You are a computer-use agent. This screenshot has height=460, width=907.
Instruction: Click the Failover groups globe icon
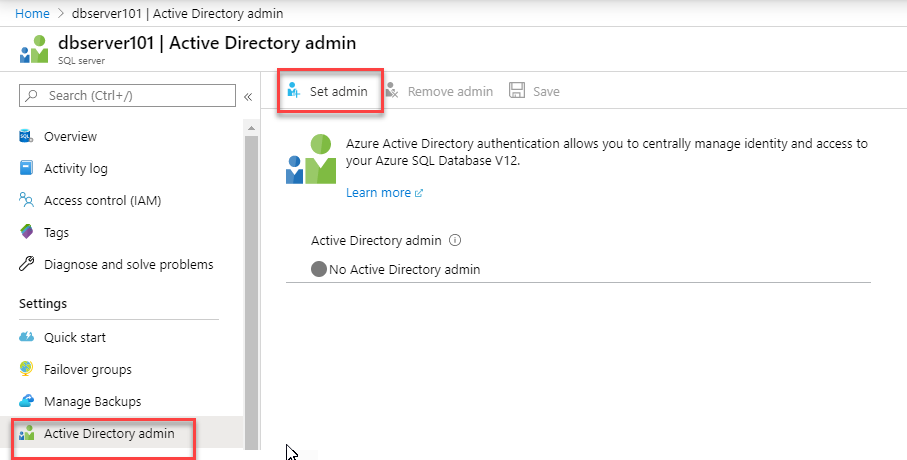tap(27, 369)
